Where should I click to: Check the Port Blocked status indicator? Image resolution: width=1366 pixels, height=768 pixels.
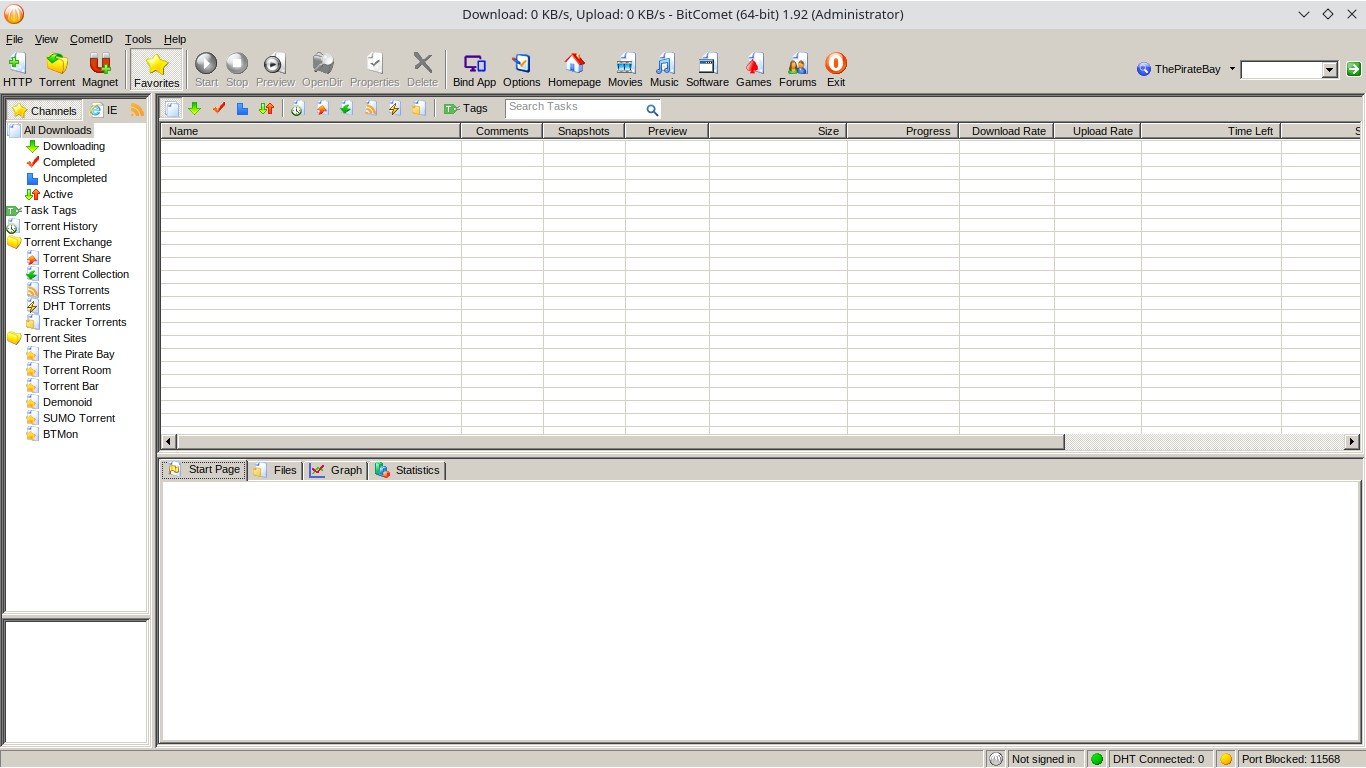pos(1290,758)
